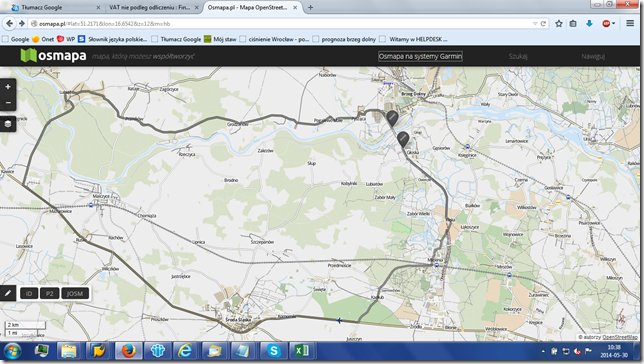Open a new browser tab

click(x=310, y=7)
